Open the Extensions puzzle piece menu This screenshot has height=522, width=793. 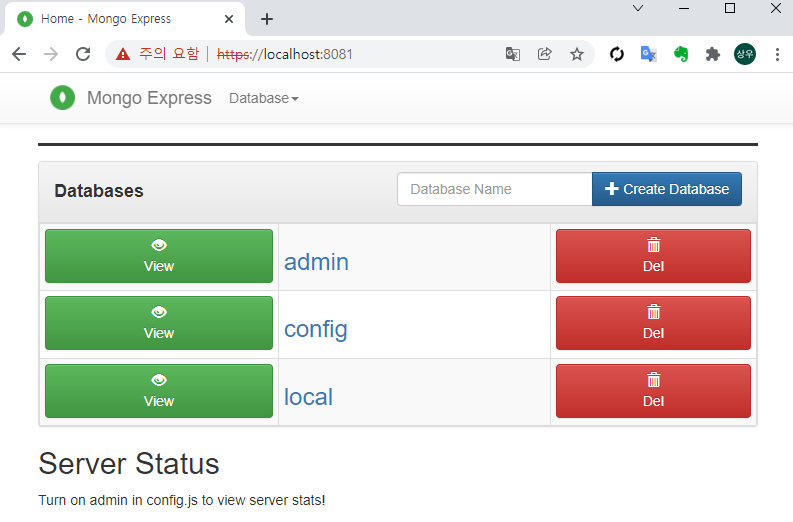(x=713, y=54)
